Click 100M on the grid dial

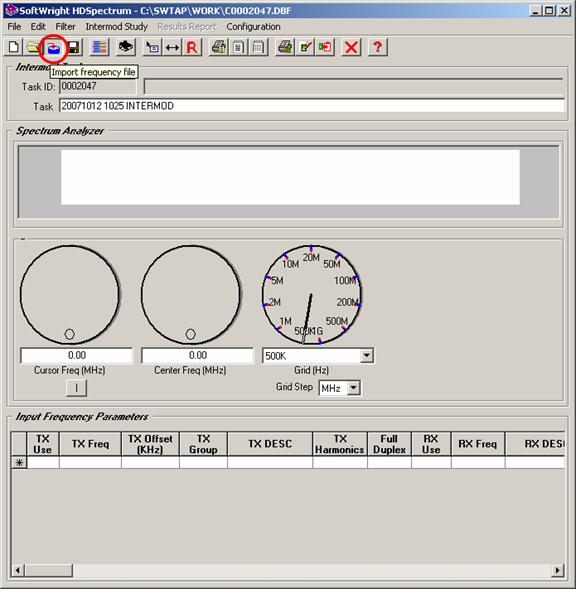(x=345, y=281)
